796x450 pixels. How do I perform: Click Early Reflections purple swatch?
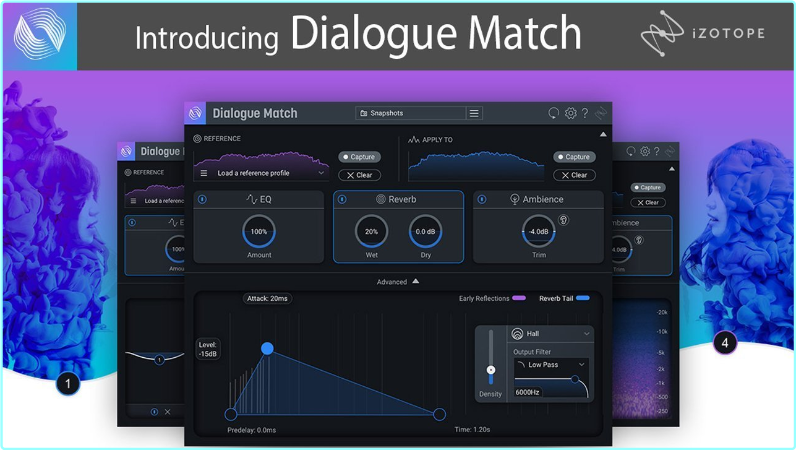tap(519, 298)
